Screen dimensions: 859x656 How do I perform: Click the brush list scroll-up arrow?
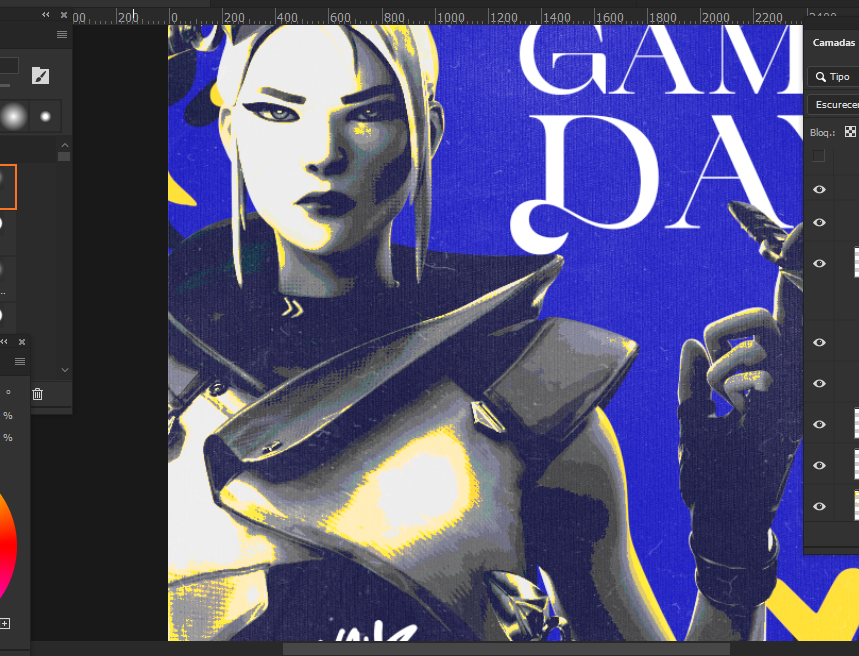(x=65, y=145)
